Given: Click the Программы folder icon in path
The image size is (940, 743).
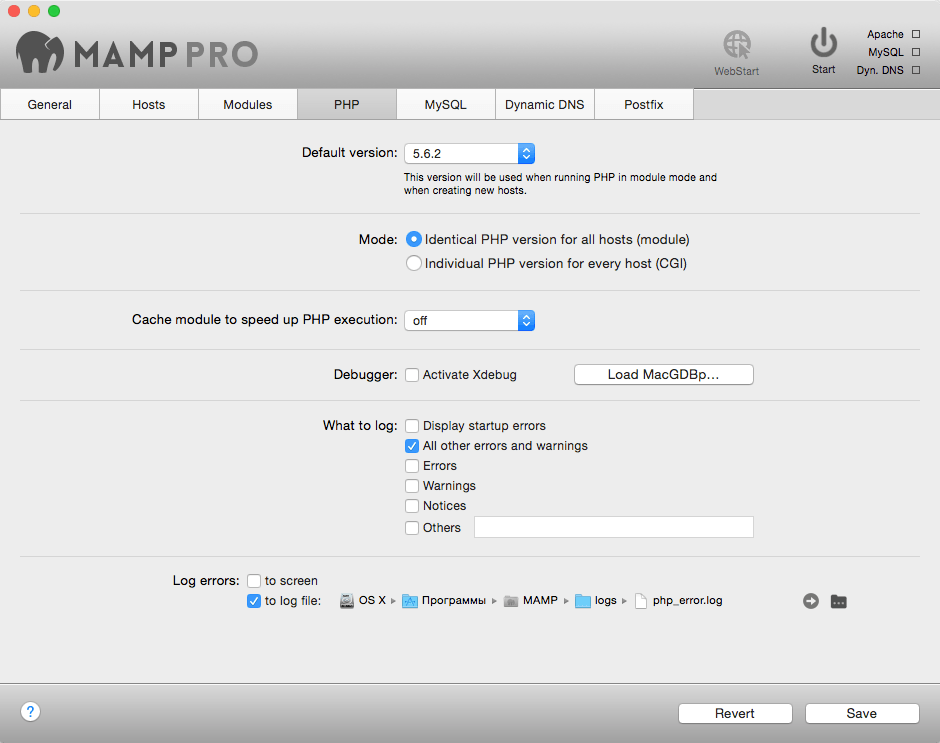Looking at the screenshot, I should pyautogui.click(x=409, y=601).
